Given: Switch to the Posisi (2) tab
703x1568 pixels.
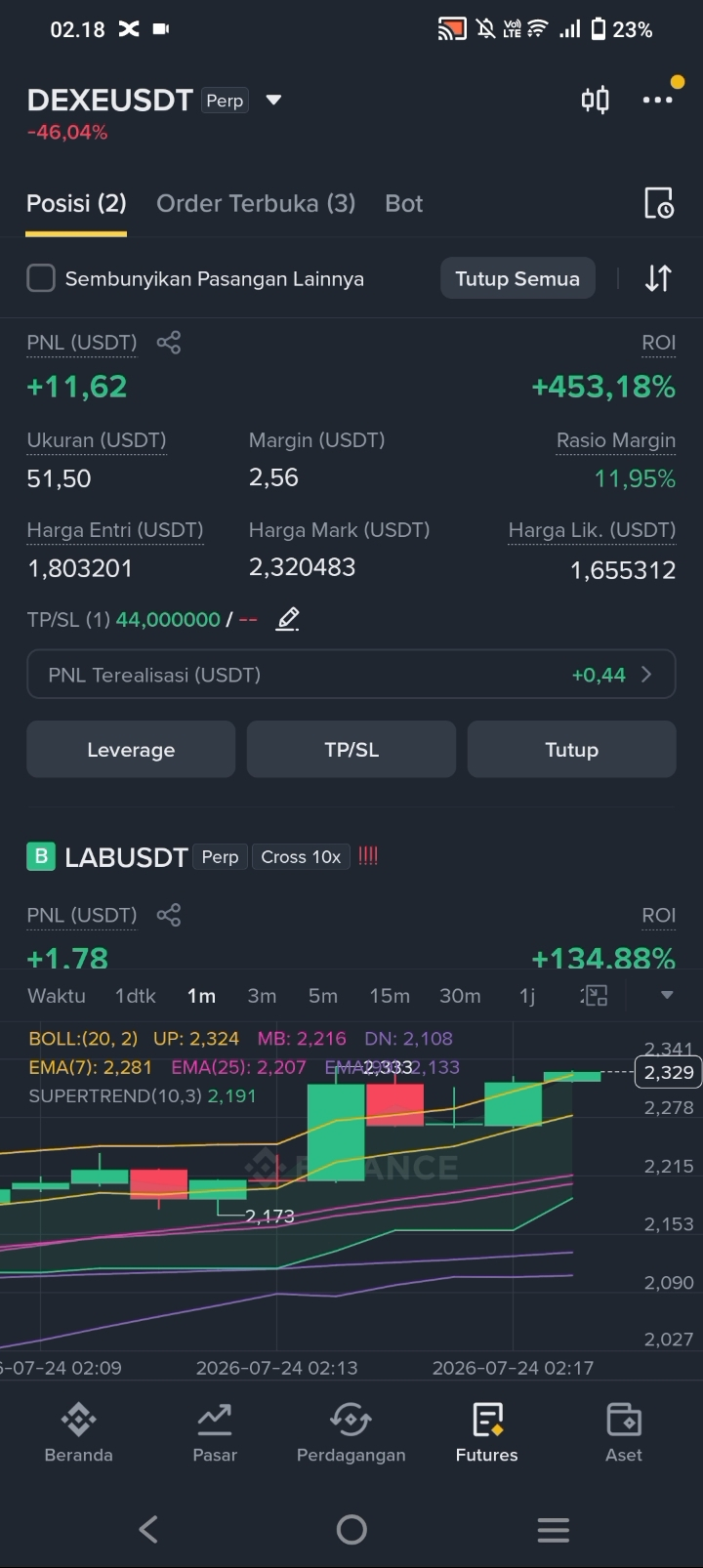Looking at the screenshot, I should coord(76,203).
